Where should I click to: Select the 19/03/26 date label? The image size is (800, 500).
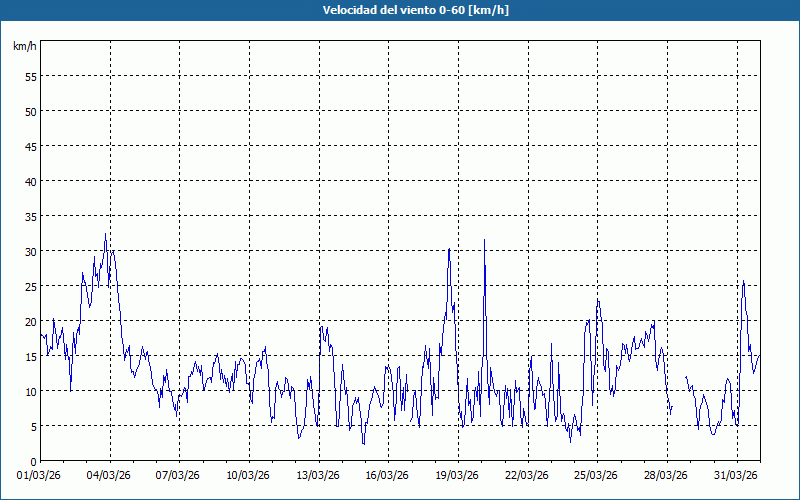pos(458,474)
